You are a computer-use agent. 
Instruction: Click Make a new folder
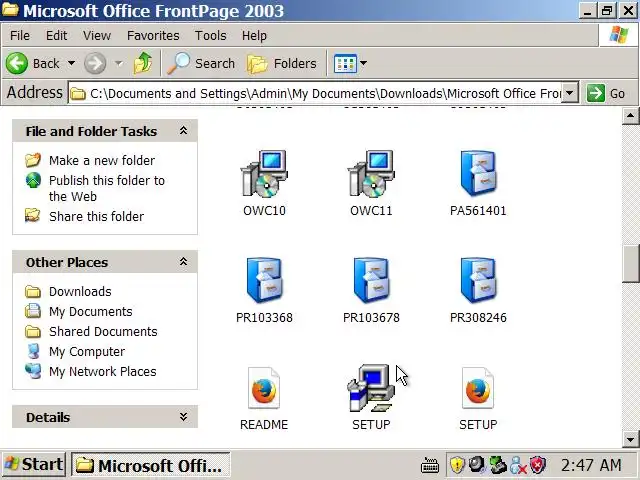tap(102, 160)
